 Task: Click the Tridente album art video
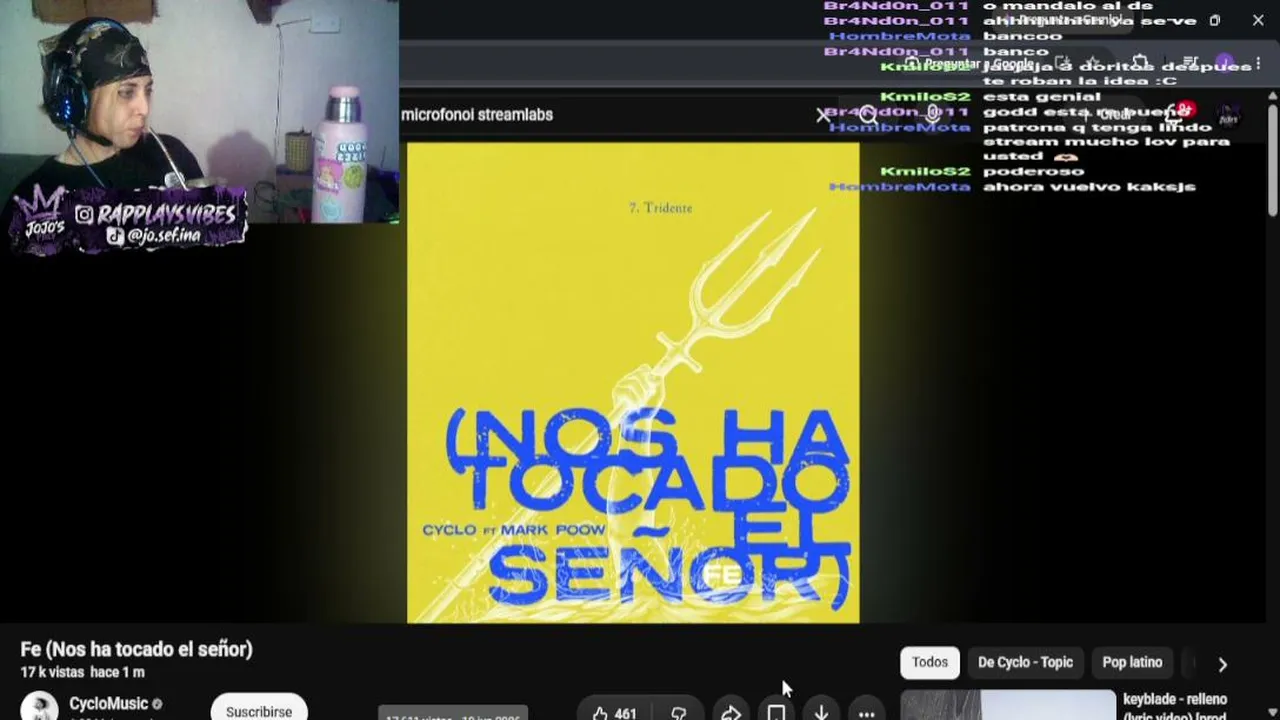633,383
